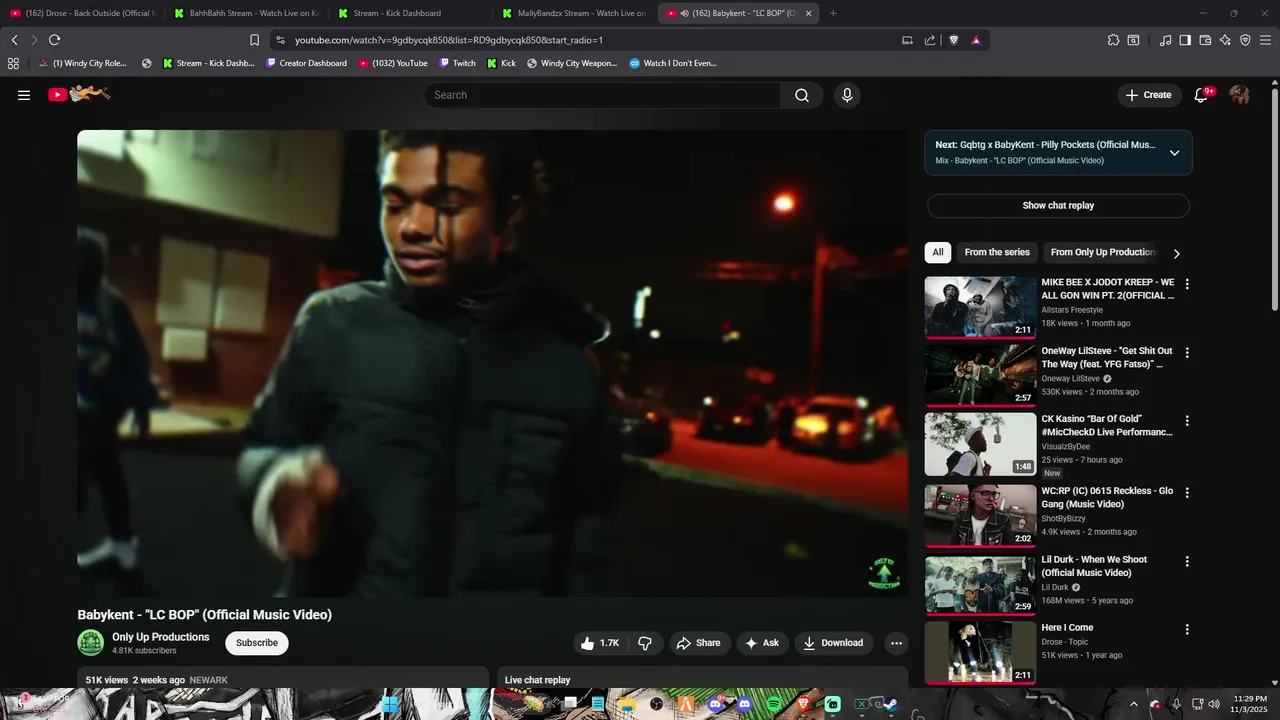This screenshot has height=720, width=1280.
Task: Open the browser main menu
Action: coord(1265,40)
